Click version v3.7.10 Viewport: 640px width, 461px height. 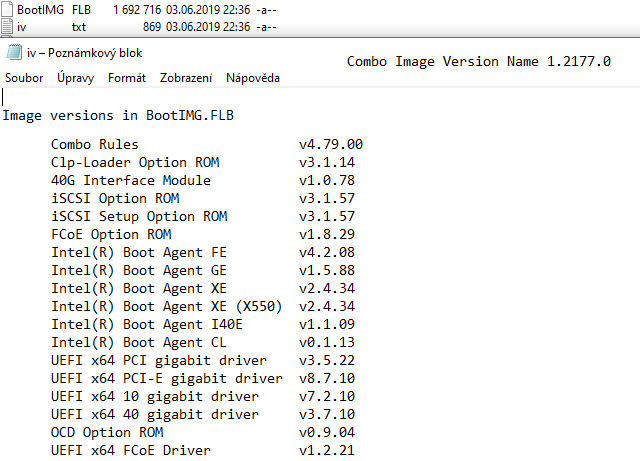click(x=327, y=414)
